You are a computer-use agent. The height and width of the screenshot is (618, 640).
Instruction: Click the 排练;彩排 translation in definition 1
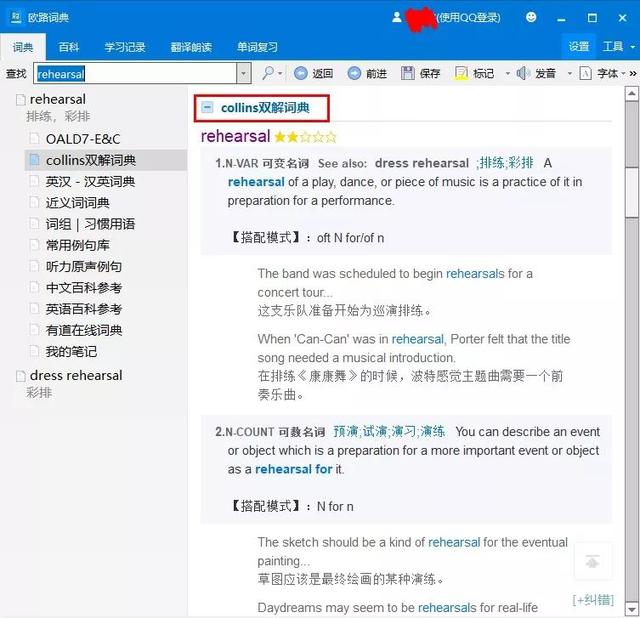pyautogui.click(x=505, y=163)
